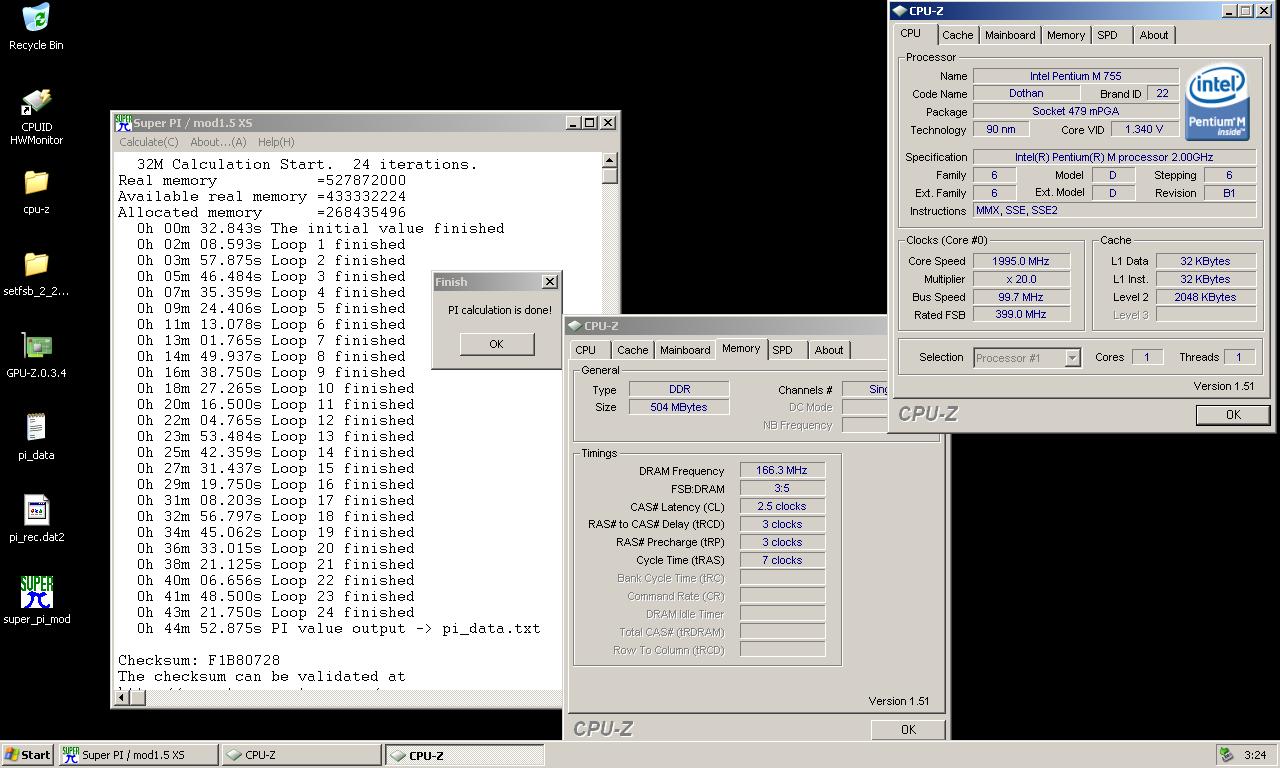Select SPD tab in top-right CPU-Z window

pos(1107,35)
